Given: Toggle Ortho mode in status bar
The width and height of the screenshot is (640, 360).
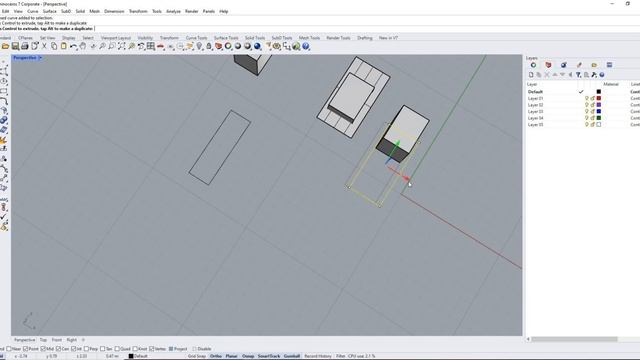Looking at the screenshot, I should point(216,356).
